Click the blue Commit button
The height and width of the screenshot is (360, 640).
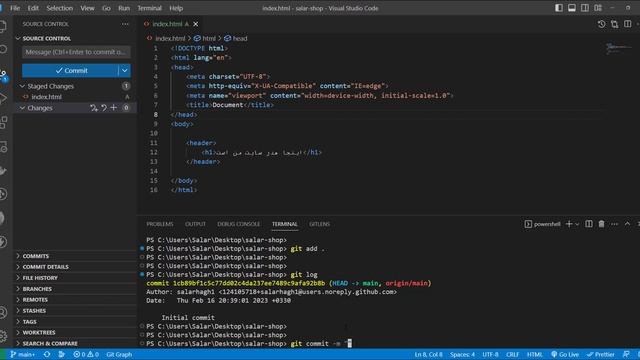coord(71,71)
